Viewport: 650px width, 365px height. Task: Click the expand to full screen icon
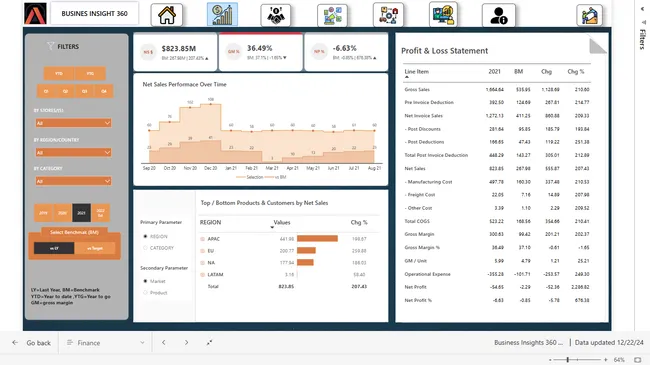point(209,343)
